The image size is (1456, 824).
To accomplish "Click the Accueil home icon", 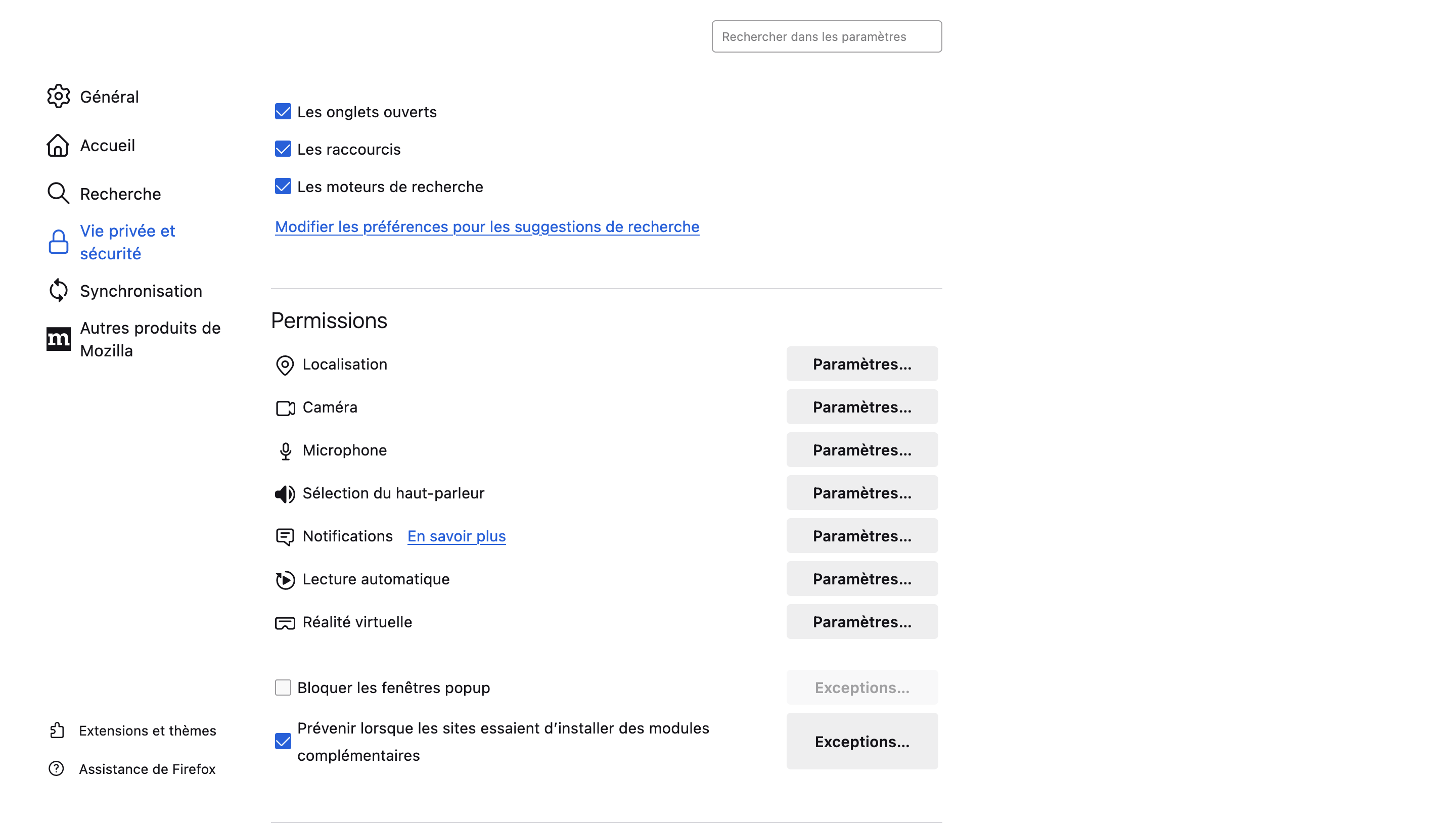I will coord(58,146).
